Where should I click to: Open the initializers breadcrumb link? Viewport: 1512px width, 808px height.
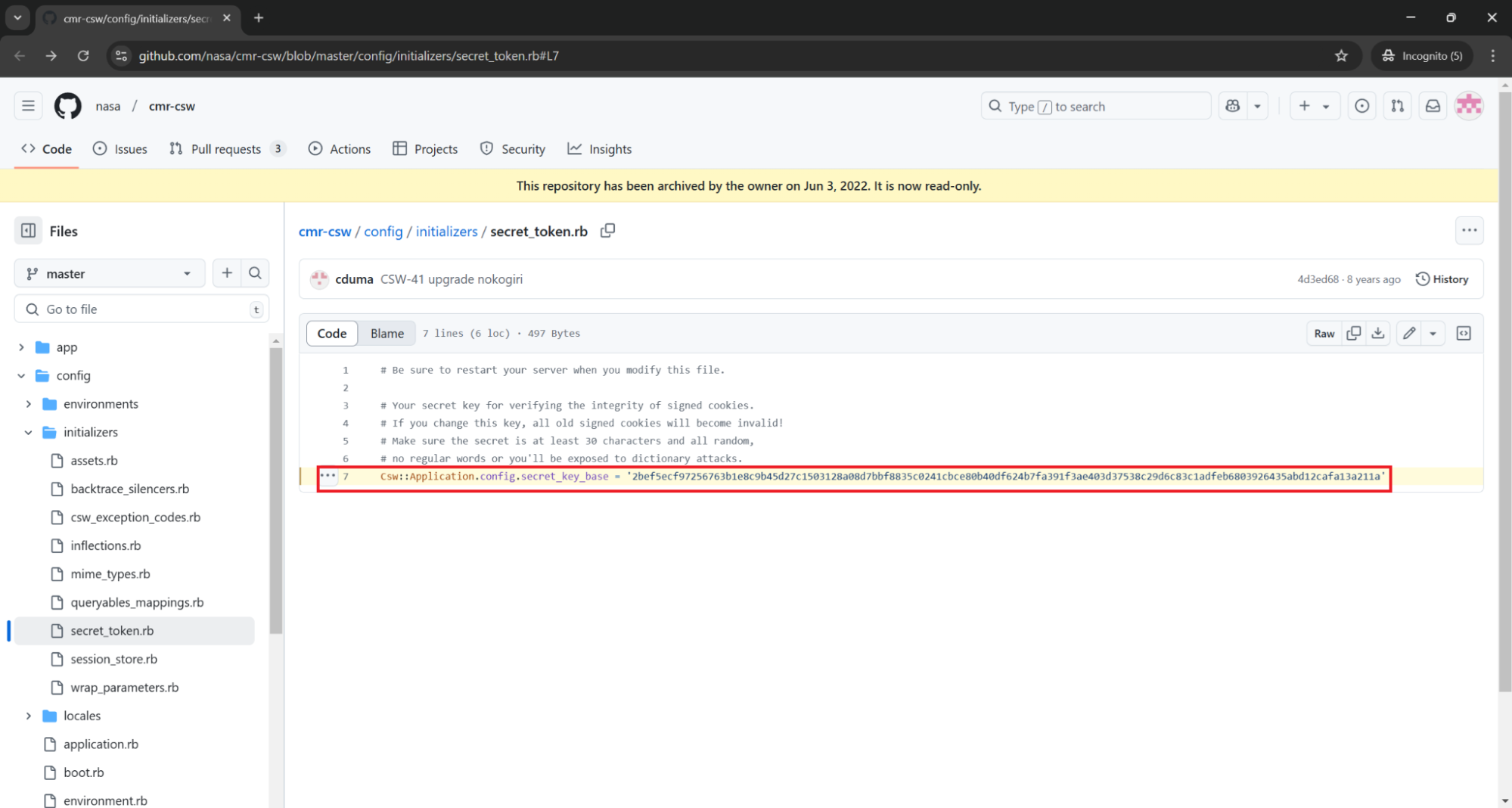click(446, 232)
